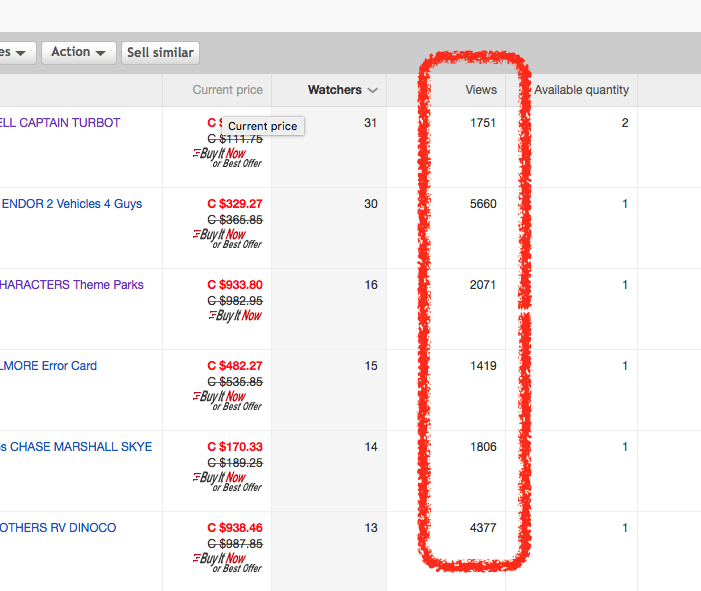
Task: Click Buy It Now logo under C $329.27
Action: pos(224,235)
